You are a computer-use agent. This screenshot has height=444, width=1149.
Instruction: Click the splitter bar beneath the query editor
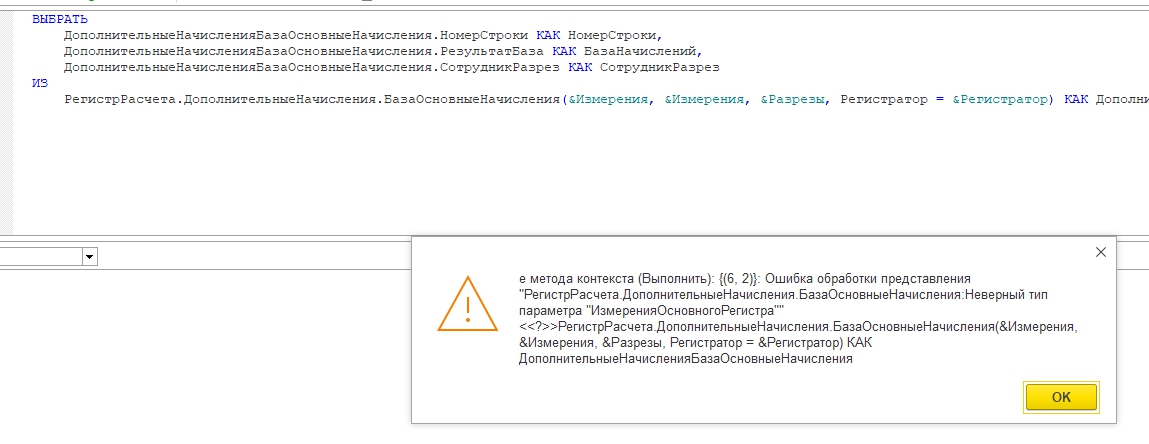click(574, 240)
